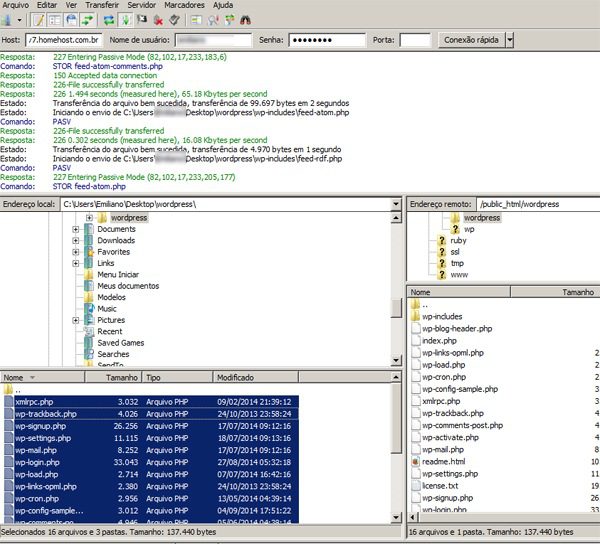This screenshot has width=600, height=544.
Task: Search remote files with binoculars icon
Action: [x=245, y=20]
